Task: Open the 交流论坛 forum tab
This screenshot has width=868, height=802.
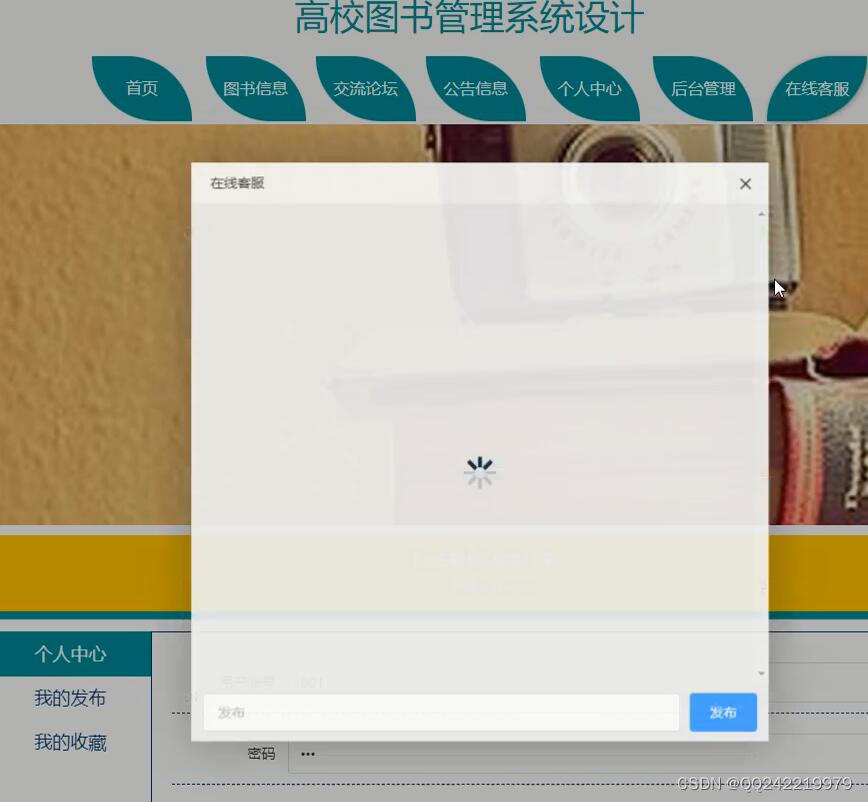Action: pos(366,88)
